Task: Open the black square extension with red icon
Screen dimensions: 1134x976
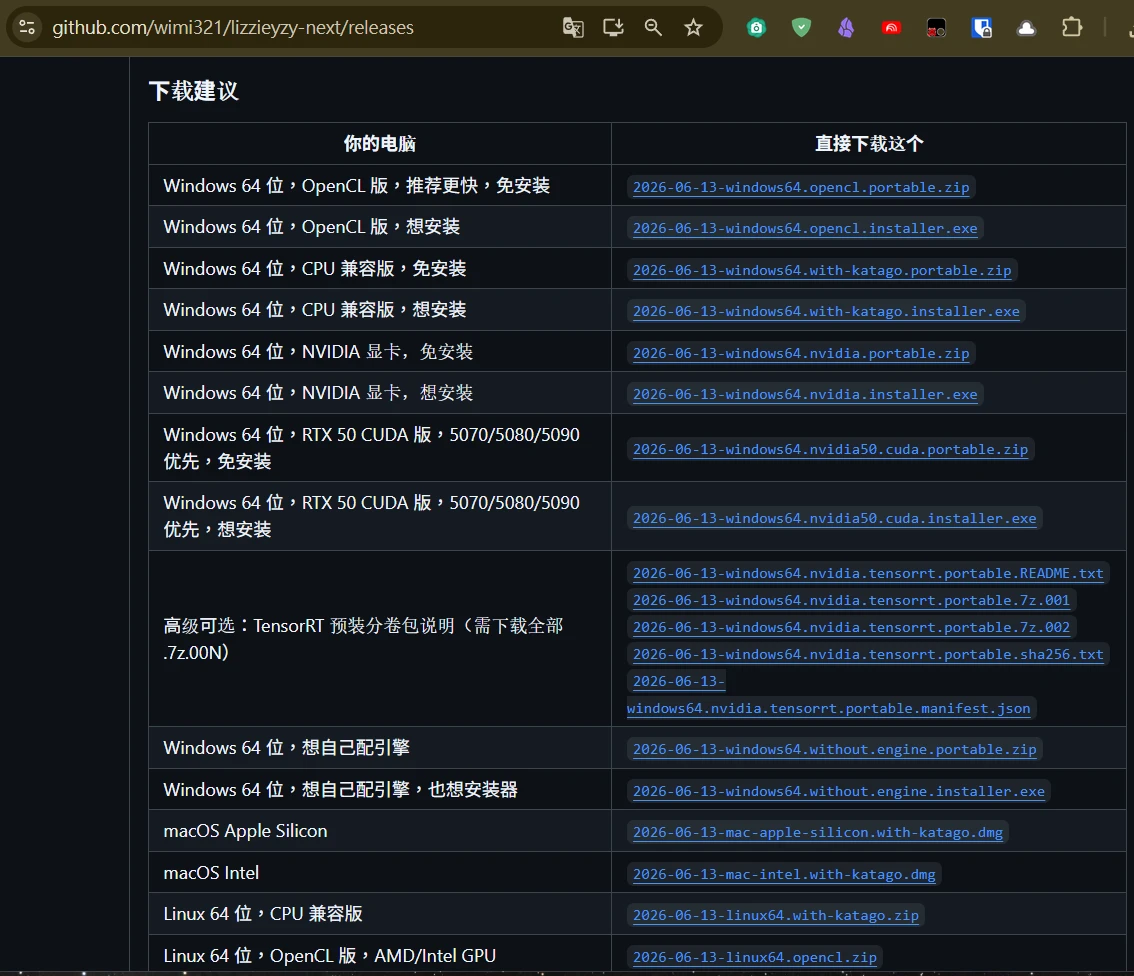Action: 937,28
